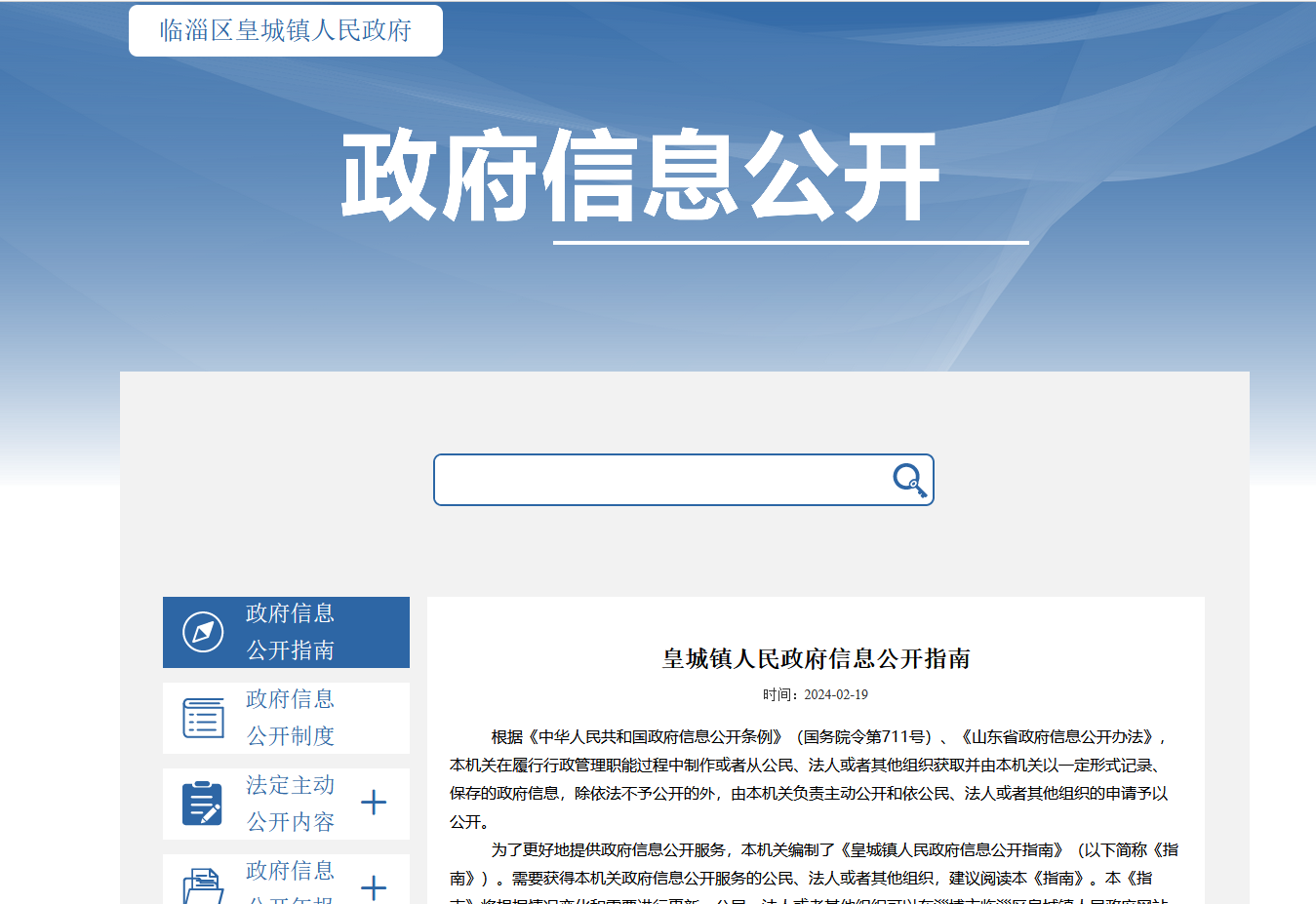This screenshot has height=904, width=1316.
Task: Expand the 政府信息公开年报 plus sign
Action: coord(374,887)
